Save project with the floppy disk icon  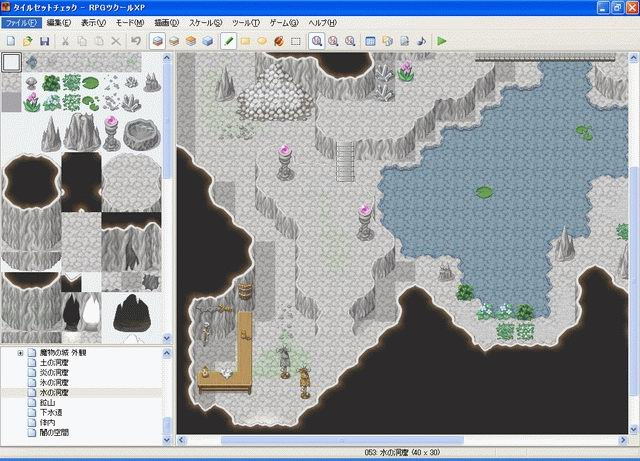[x=45, y=41]
